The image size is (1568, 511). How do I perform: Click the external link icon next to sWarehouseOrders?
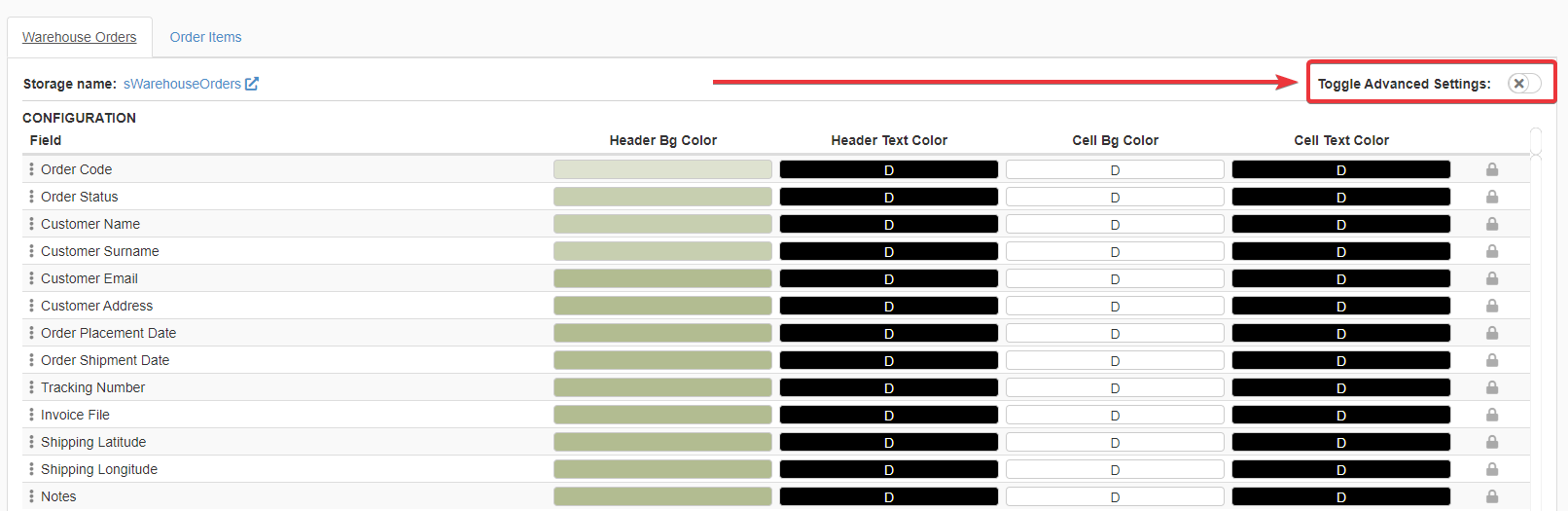252,84
